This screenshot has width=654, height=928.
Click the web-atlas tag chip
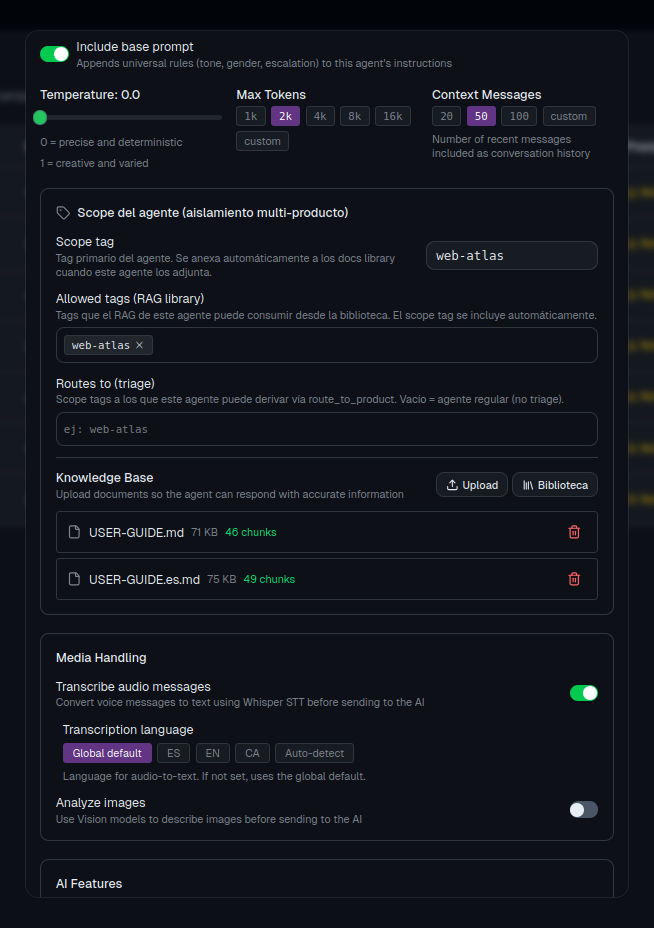[x=108, y=345]
